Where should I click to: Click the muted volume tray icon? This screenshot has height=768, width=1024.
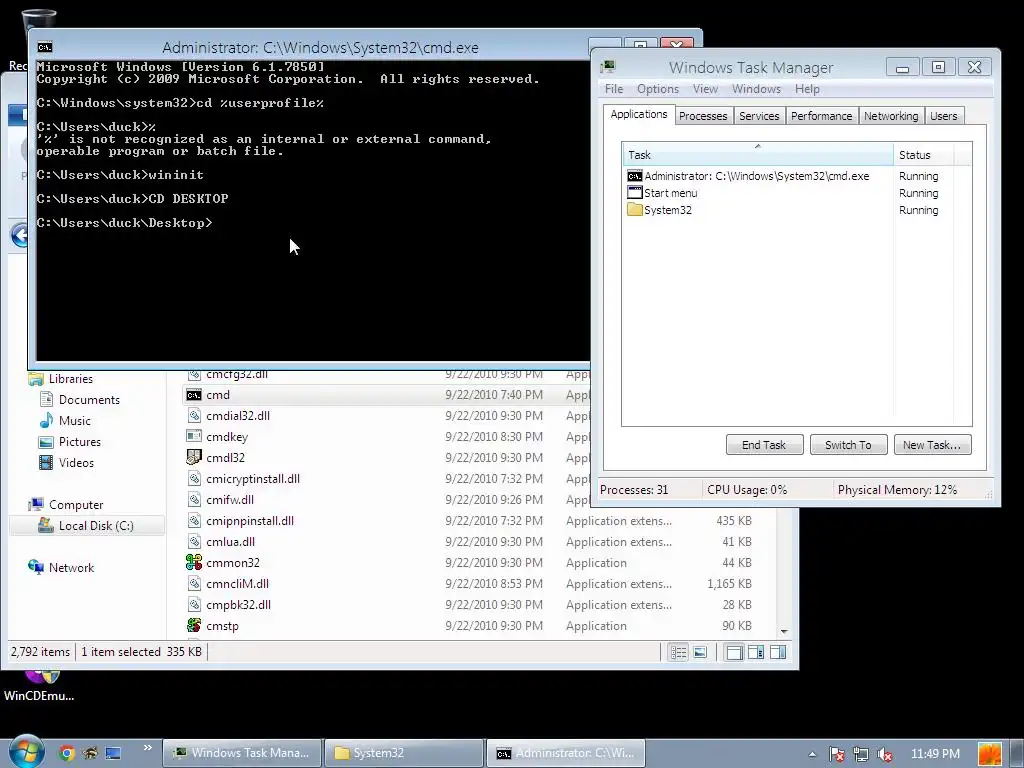click(885, 754)
